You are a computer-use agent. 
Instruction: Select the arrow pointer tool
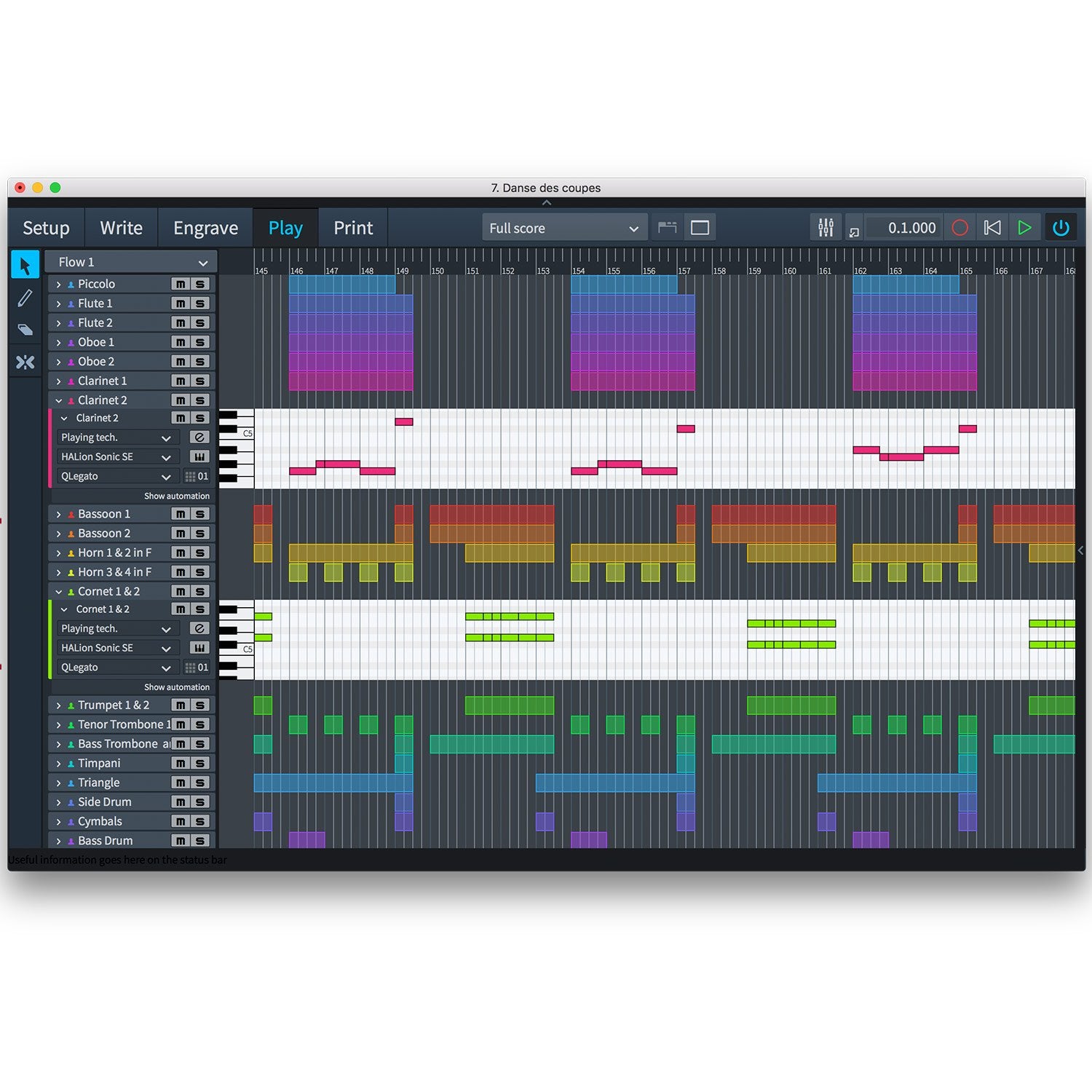[25, 266]
